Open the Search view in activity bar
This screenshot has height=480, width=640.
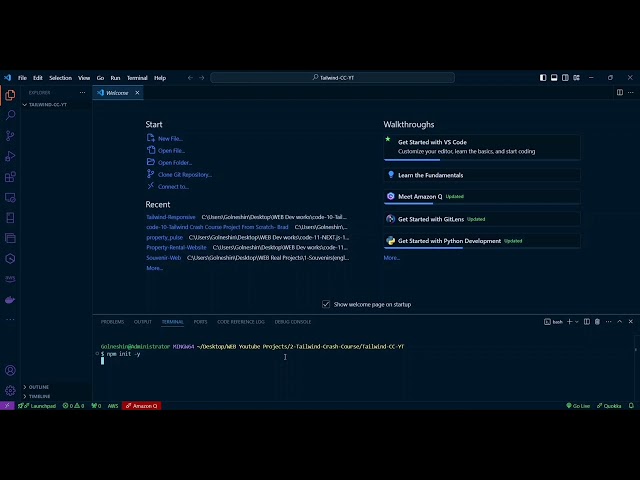(10, 115)
